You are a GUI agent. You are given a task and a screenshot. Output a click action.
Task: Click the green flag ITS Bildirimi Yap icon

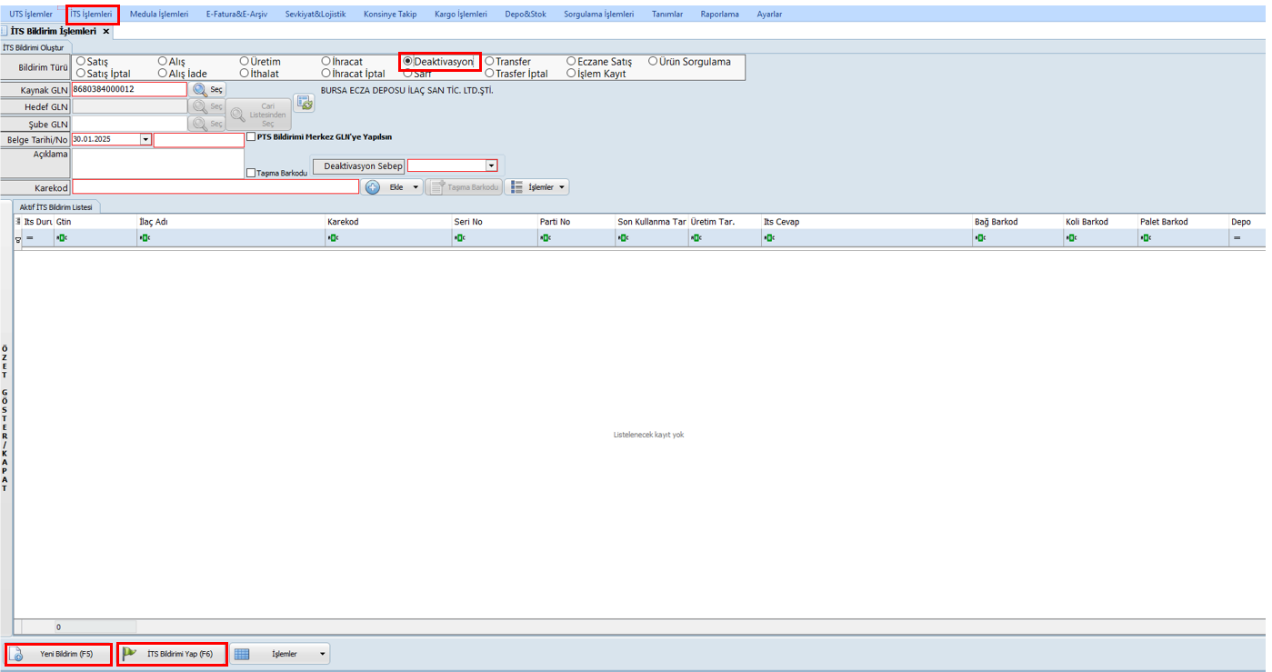click(x=129, y=654)
